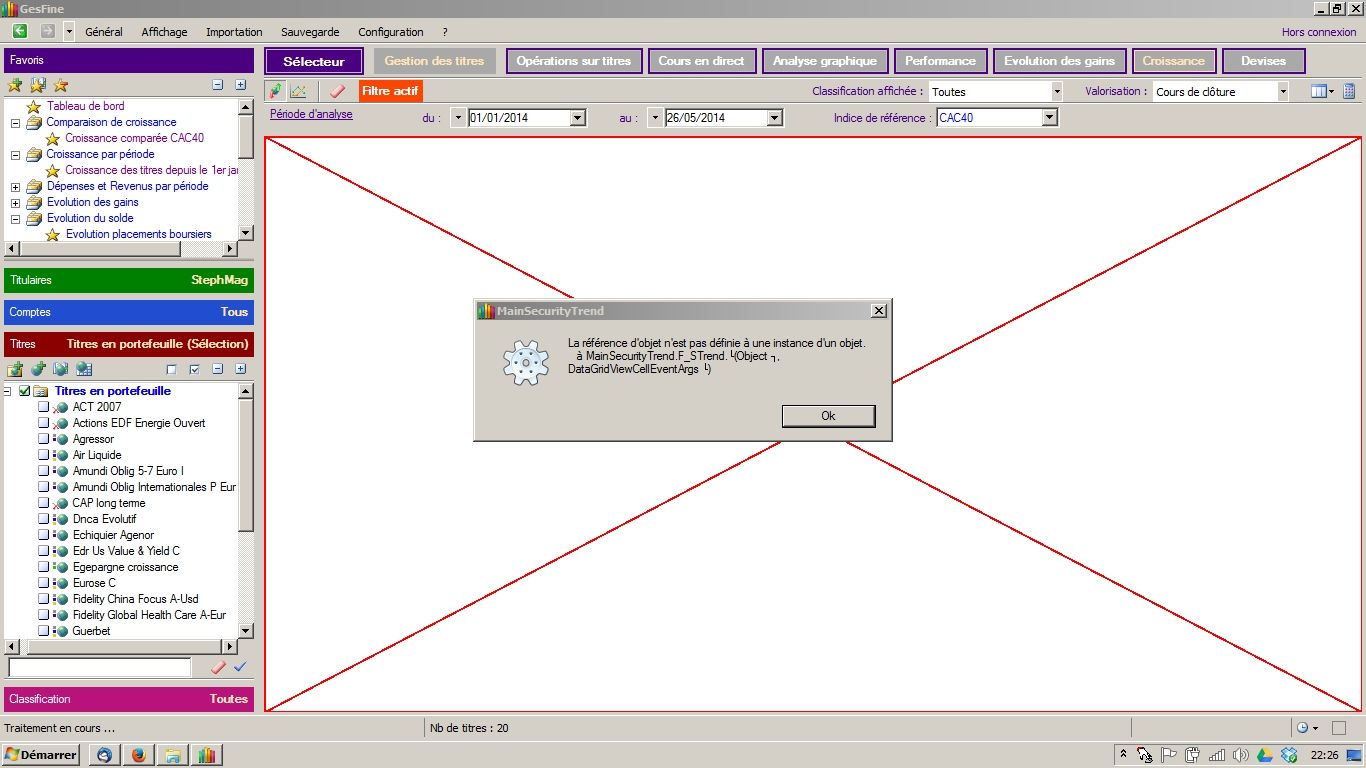Click the search input field below securities list
Screen dimensions: 1366x768
[x=99, y=667]
